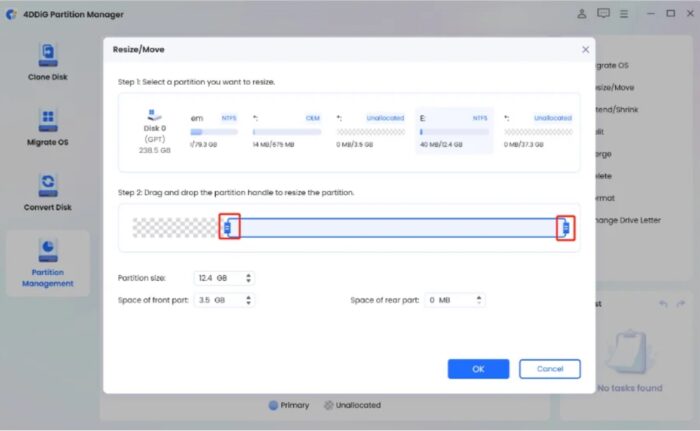Image resolution: width=700 pixels, height=431 pixels.
Task: Adjust Space of front part stepper
Action: (249, 300)
